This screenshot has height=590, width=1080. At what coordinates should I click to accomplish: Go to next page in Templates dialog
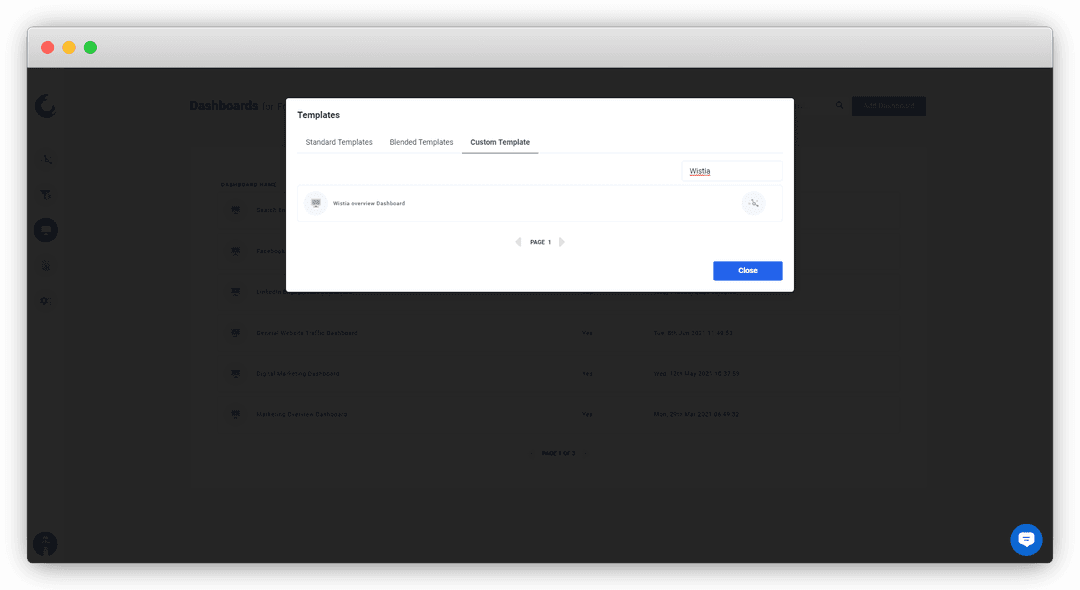point(562,242)
